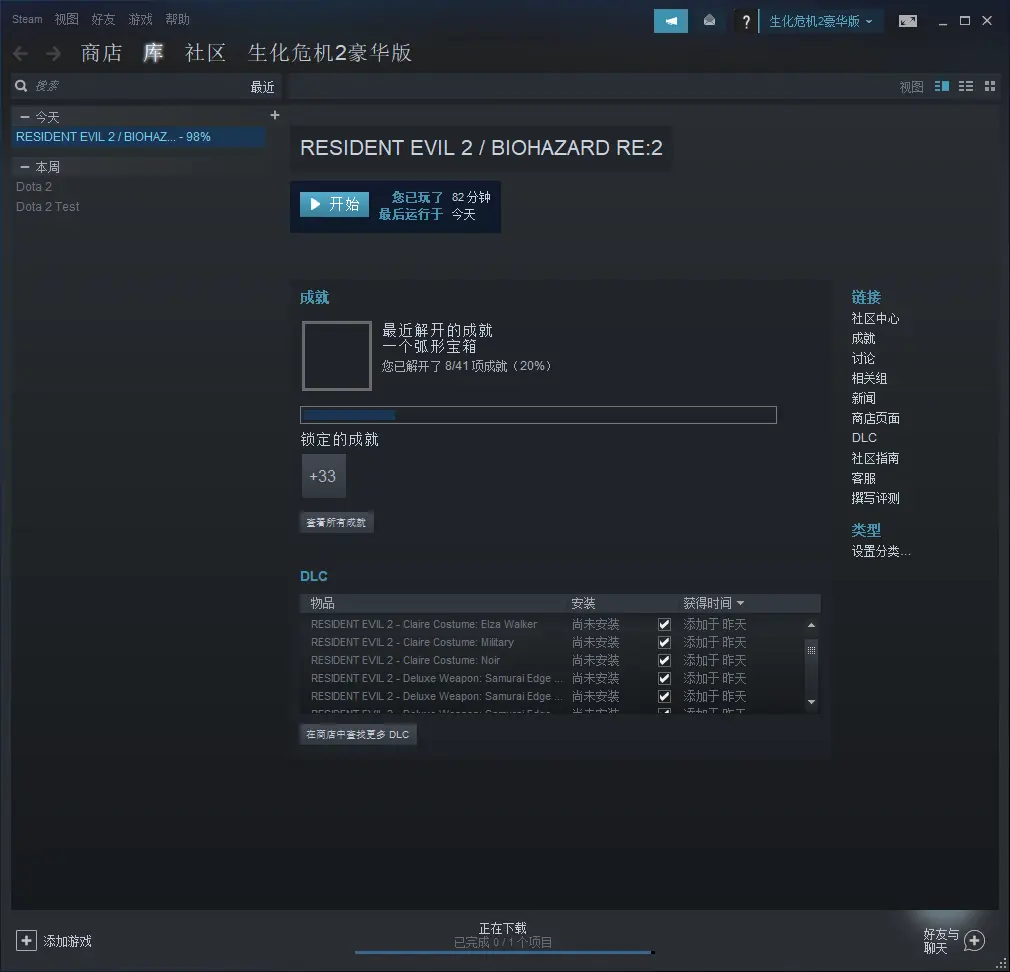Click the recent achievement thumbnail
Viewport: 1010px width, 972px height.
tap(337, 356)
